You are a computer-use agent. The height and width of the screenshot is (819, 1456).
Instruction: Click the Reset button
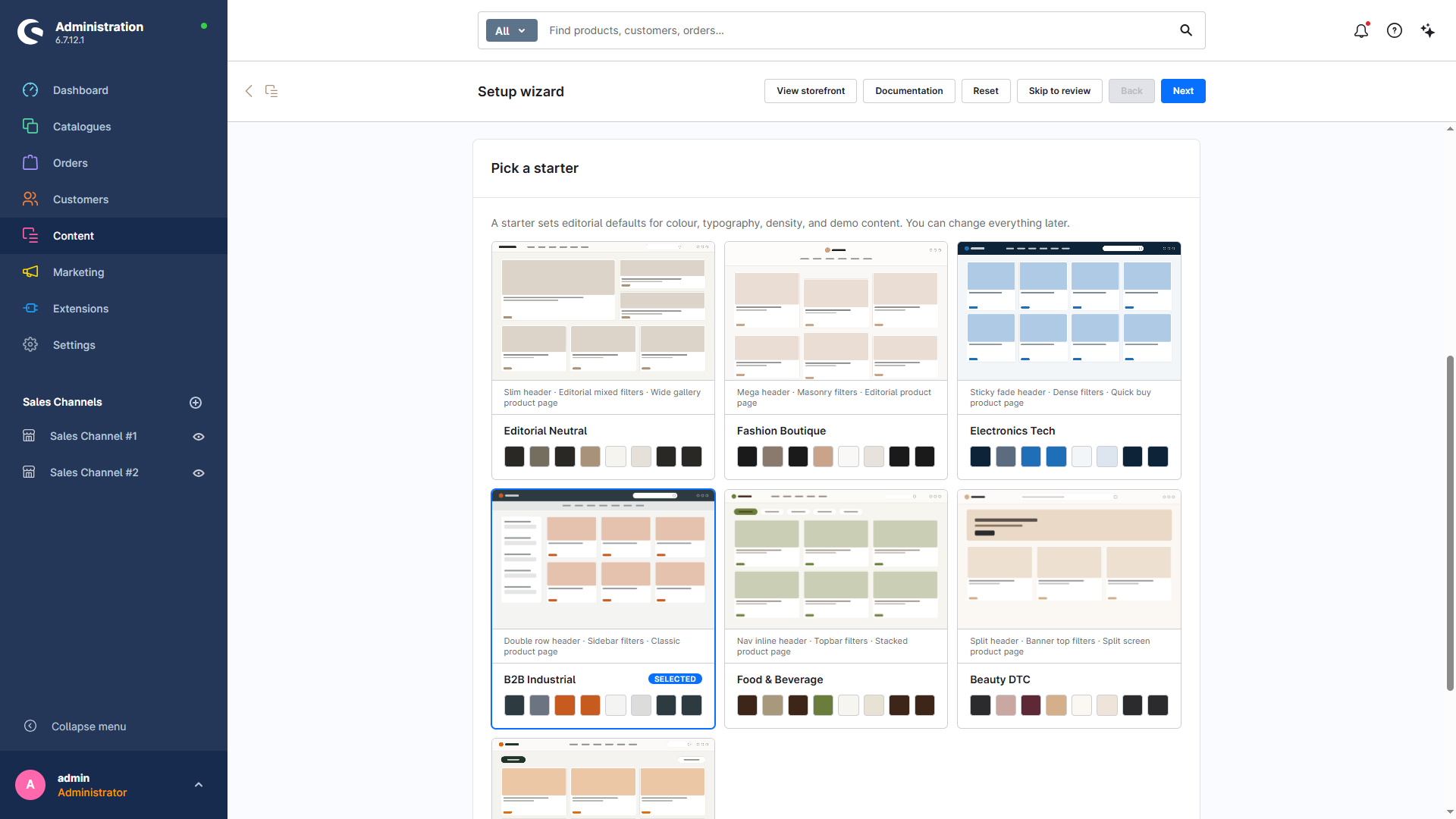(986, 91)
